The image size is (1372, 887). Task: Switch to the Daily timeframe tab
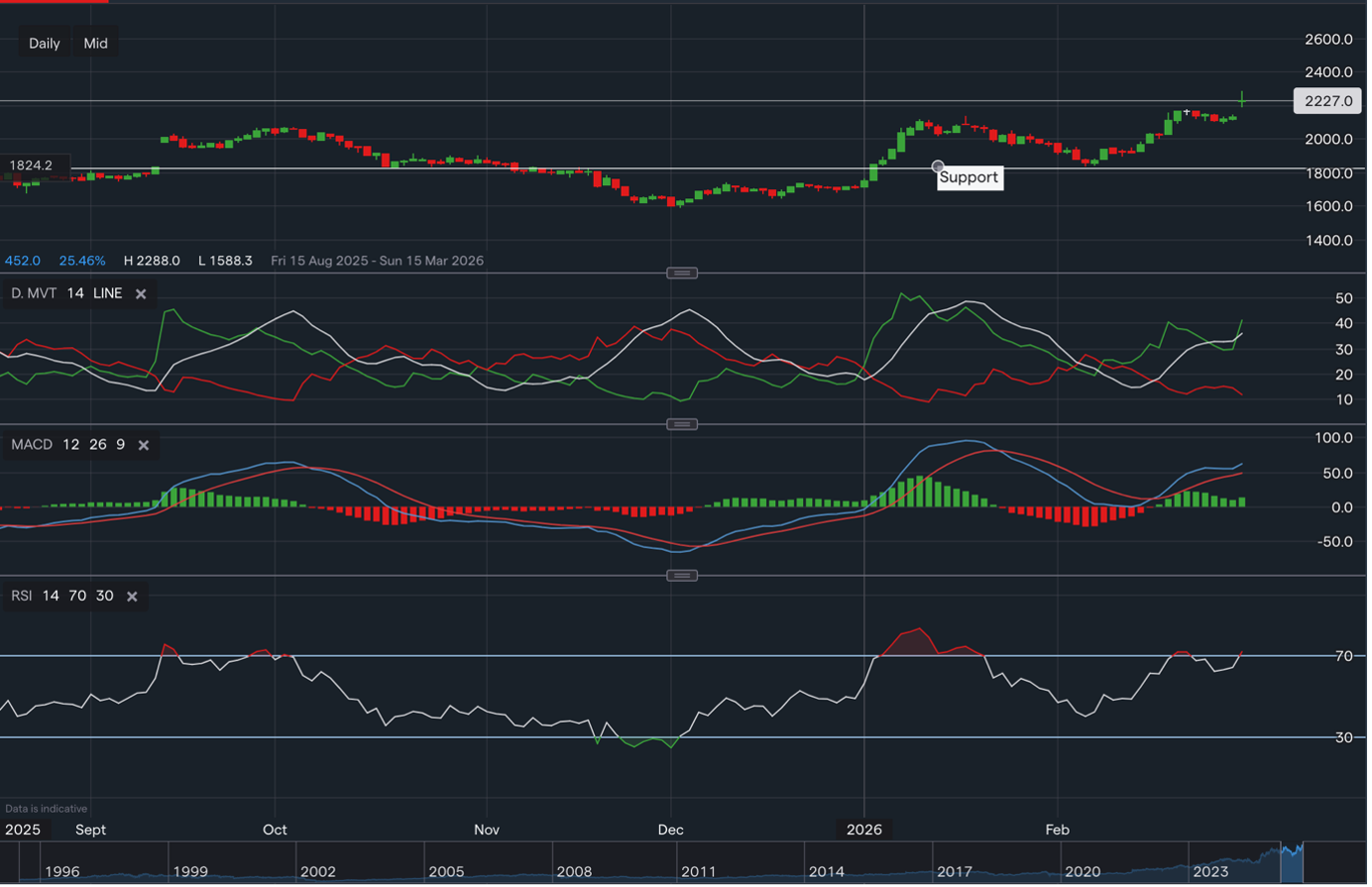pyautogui.click(x=44, y=43)
